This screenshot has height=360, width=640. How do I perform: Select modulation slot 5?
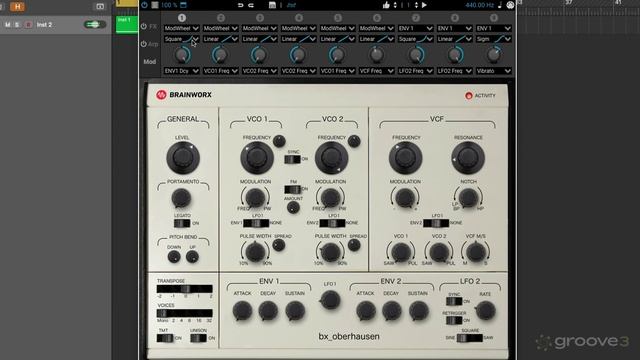tap(338, 18)
